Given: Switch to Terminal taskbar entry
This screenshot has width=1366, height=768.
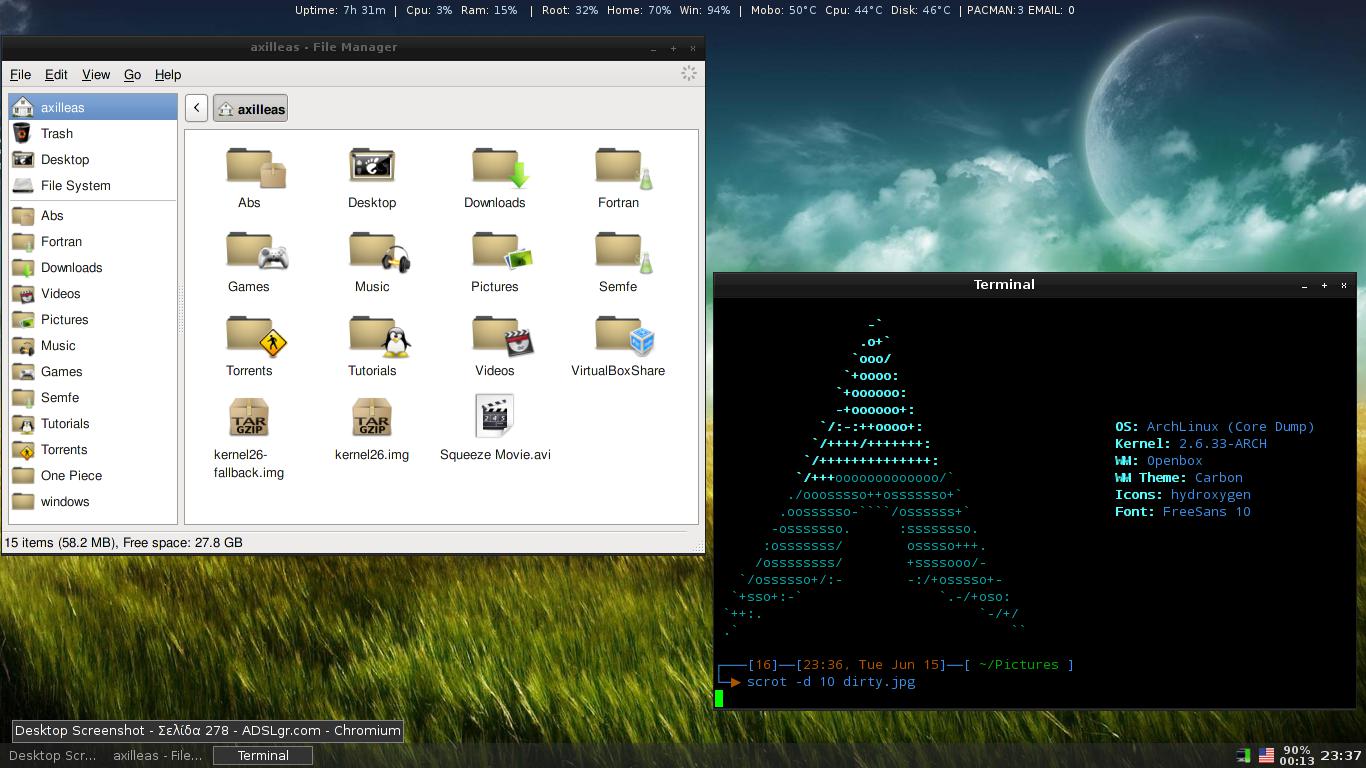Looking at the screenshot, I should (x=263, y=755).
